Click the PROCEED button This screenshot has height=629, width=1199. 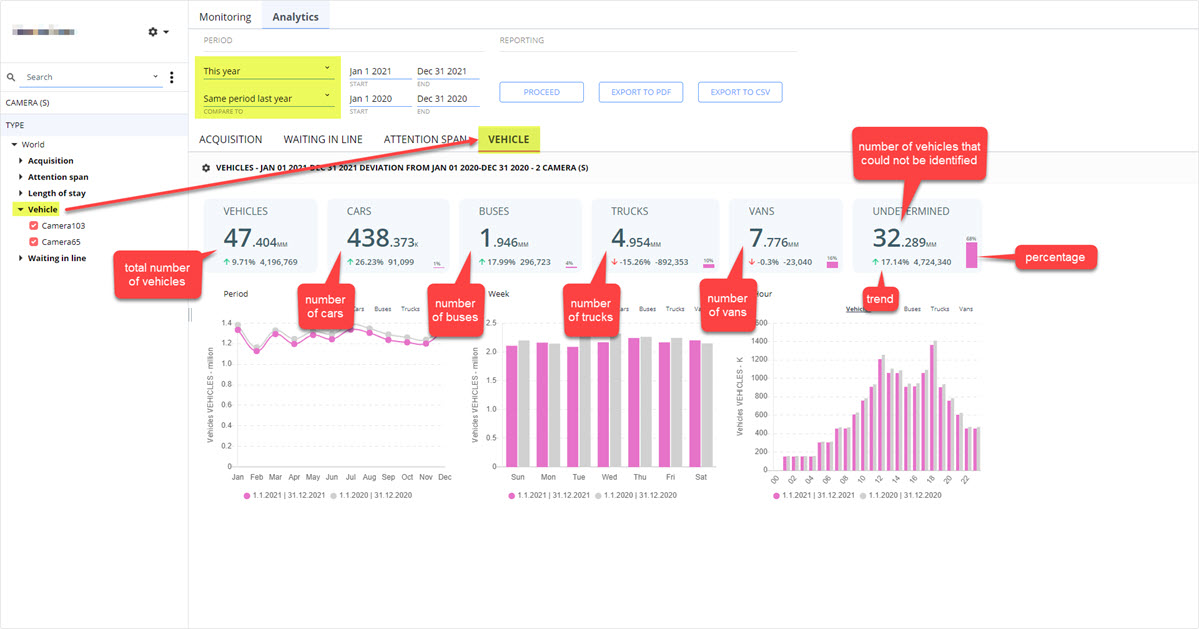541,92
